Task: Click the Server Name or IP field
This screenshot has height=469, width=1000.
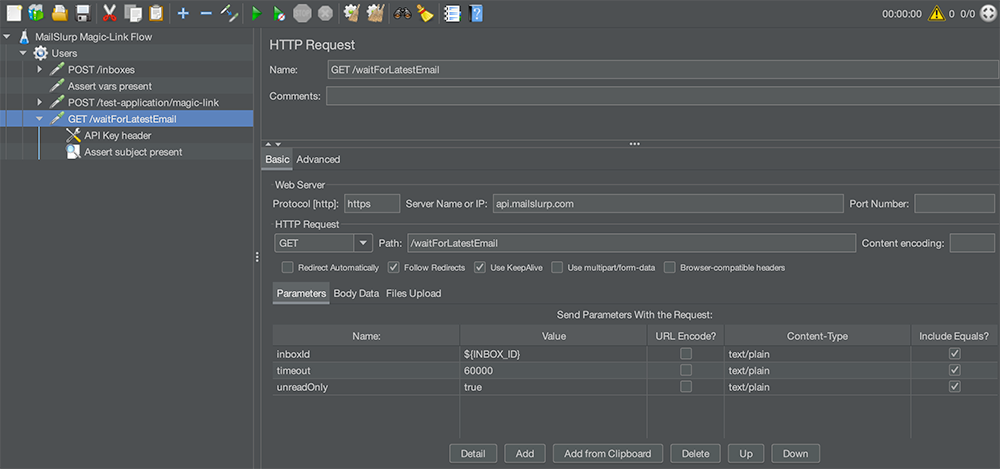Action: 668,204
